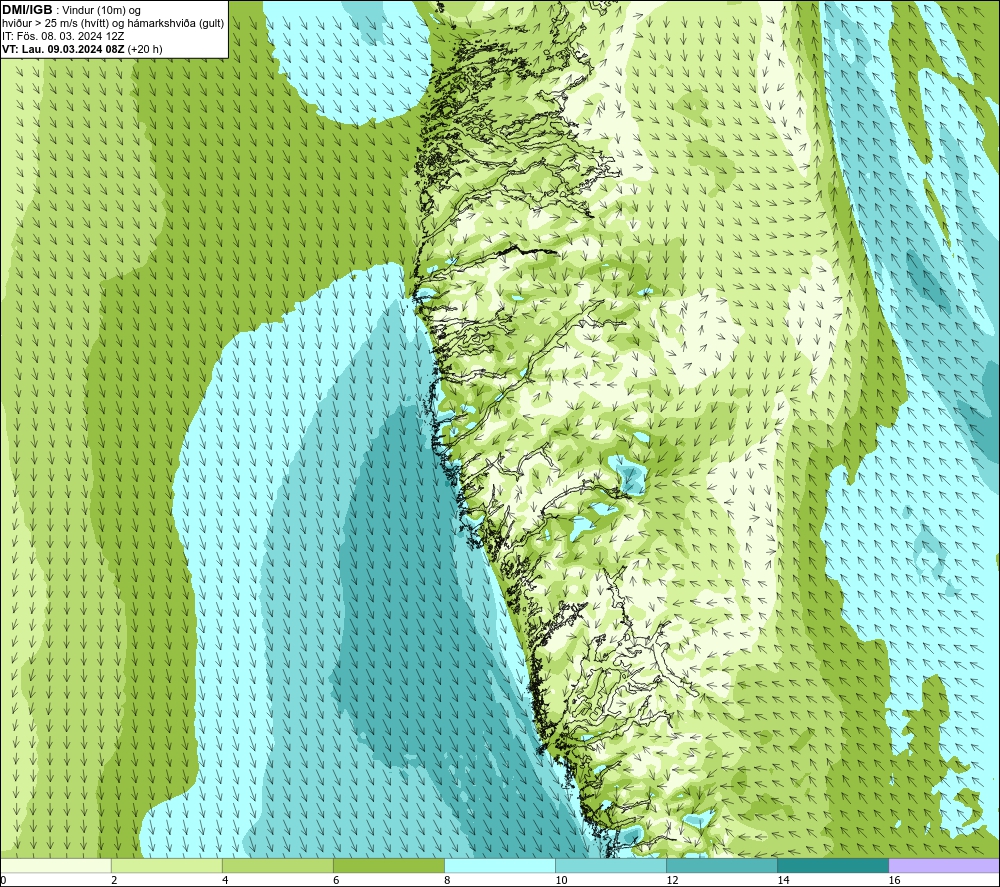This screenshot has width=1000, height=887.
Task: Click the legend scale label '2'
Action: point(114,881)
